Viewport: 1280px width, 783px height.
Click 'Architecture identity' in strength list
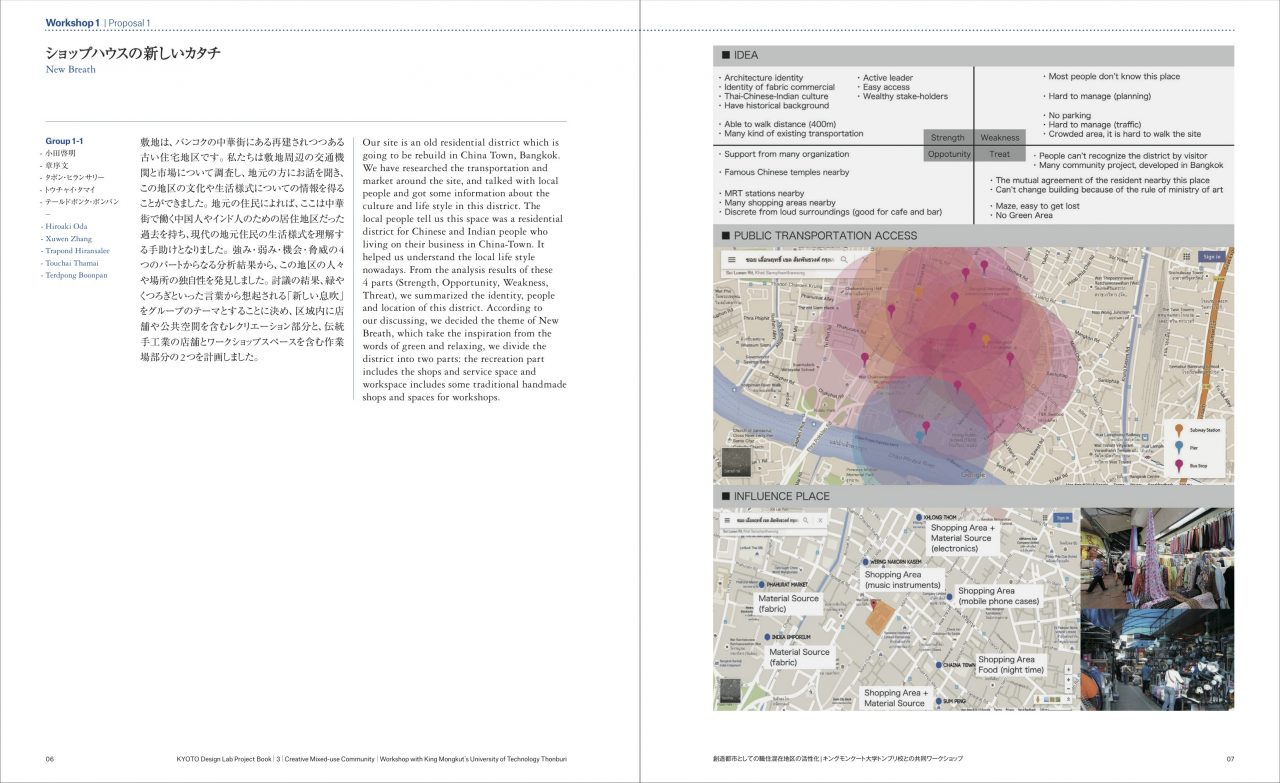[763, 78]
